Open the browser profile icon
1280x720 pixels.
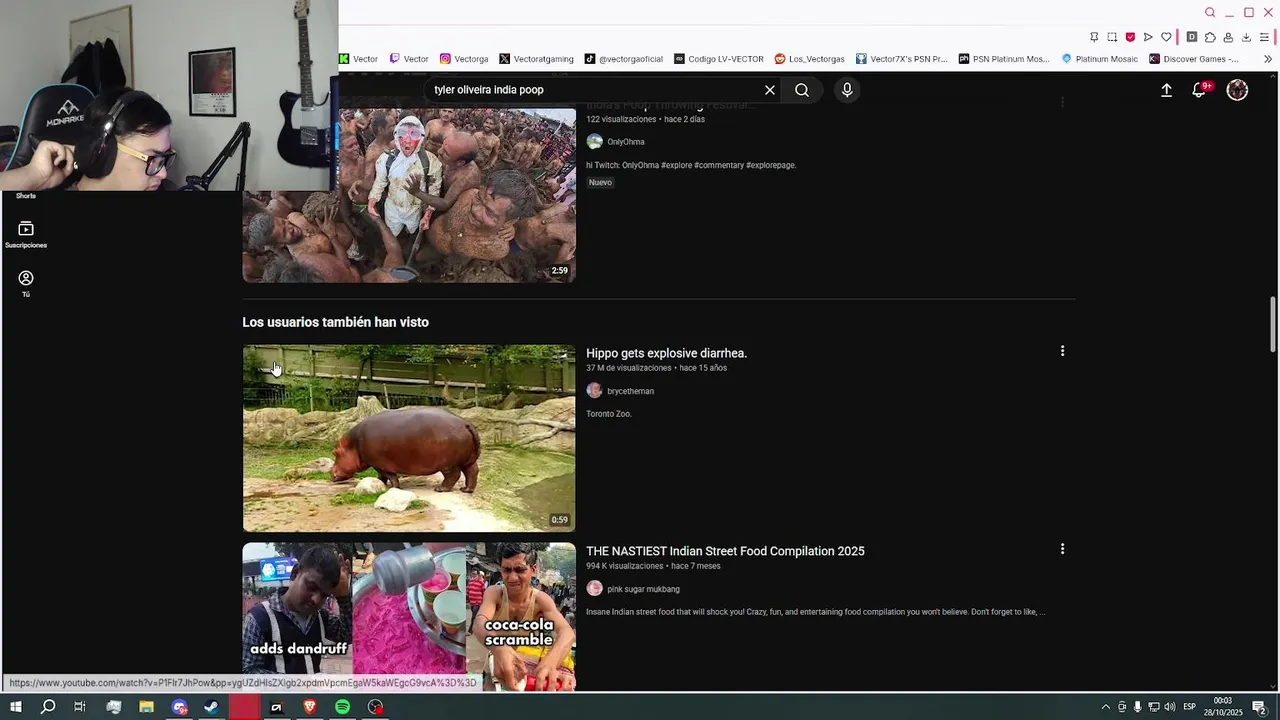pos(1228,37)
